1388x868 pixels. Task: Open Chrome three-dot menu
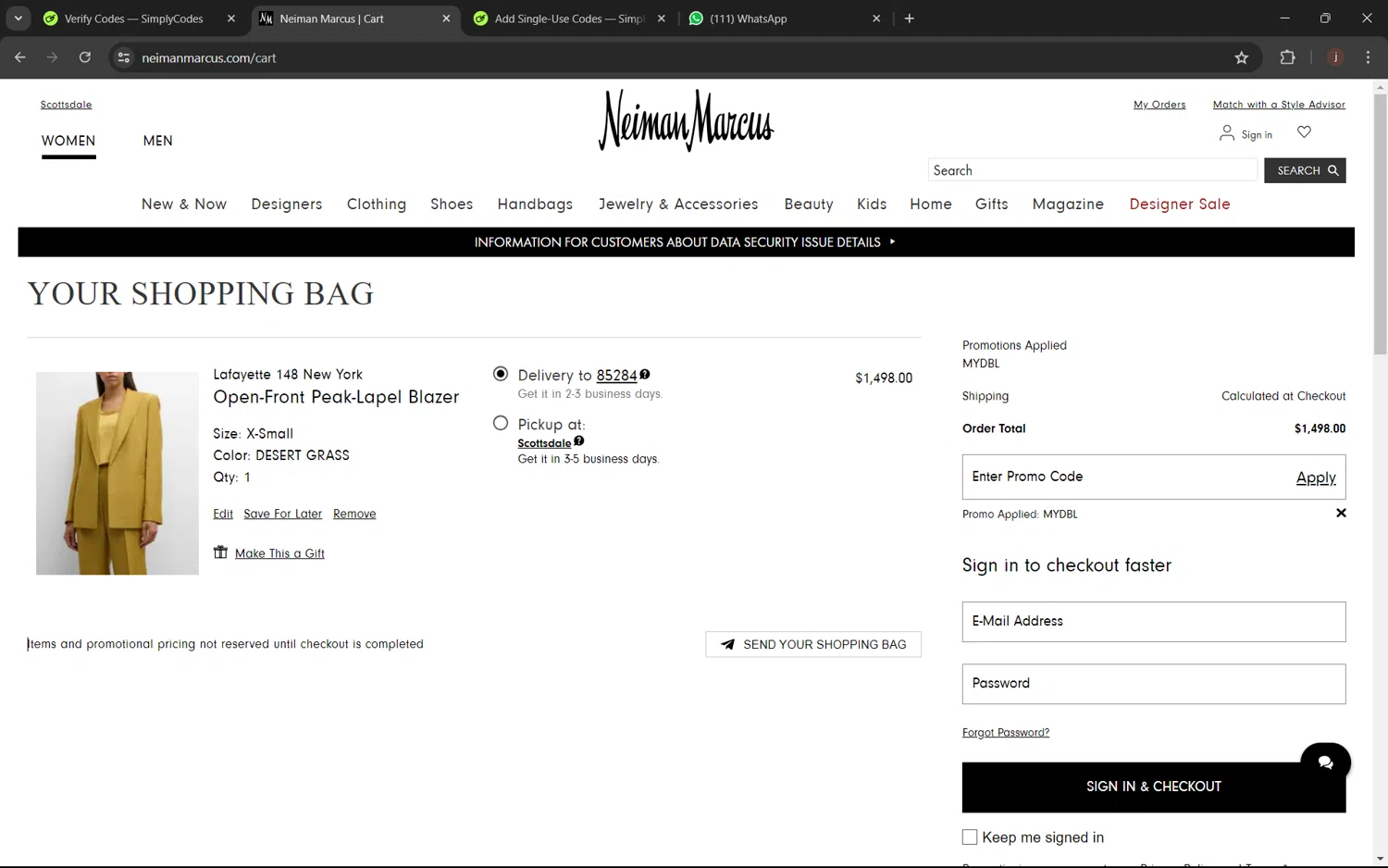click(x=1368, y=57)
